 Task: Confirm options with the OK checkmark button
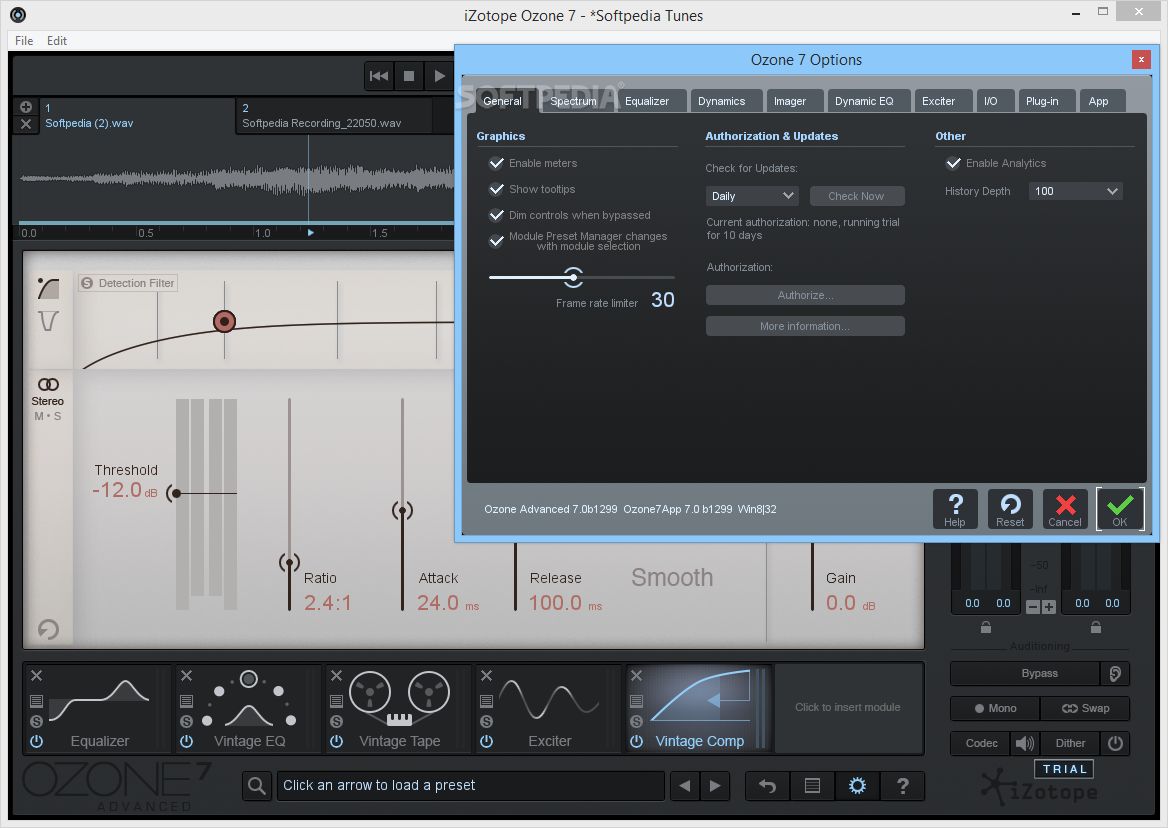[x=1120, y=509]
